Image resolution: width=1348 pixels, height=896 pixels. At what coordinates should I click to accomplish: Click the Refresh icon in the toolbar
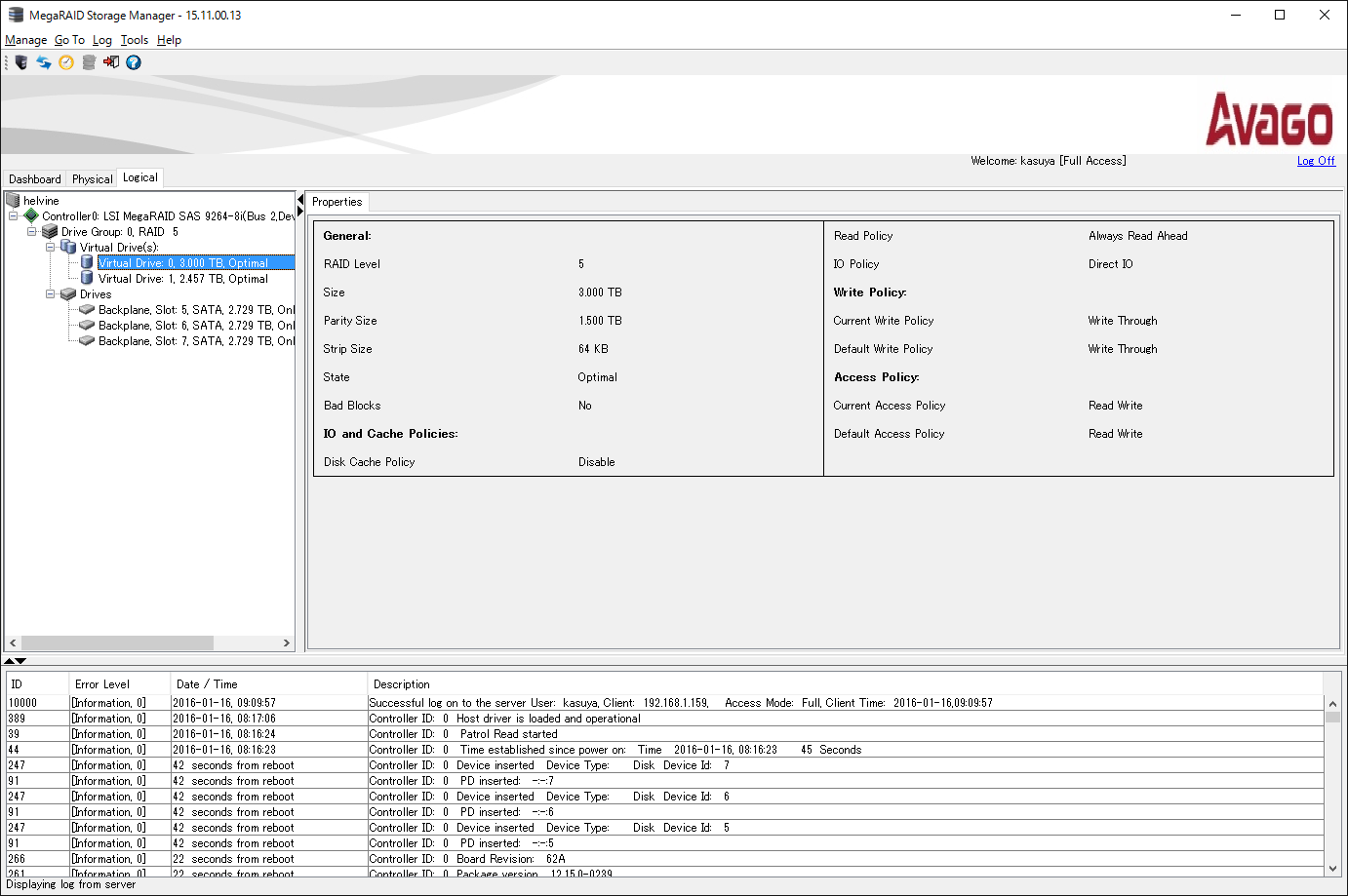(44, 62)
